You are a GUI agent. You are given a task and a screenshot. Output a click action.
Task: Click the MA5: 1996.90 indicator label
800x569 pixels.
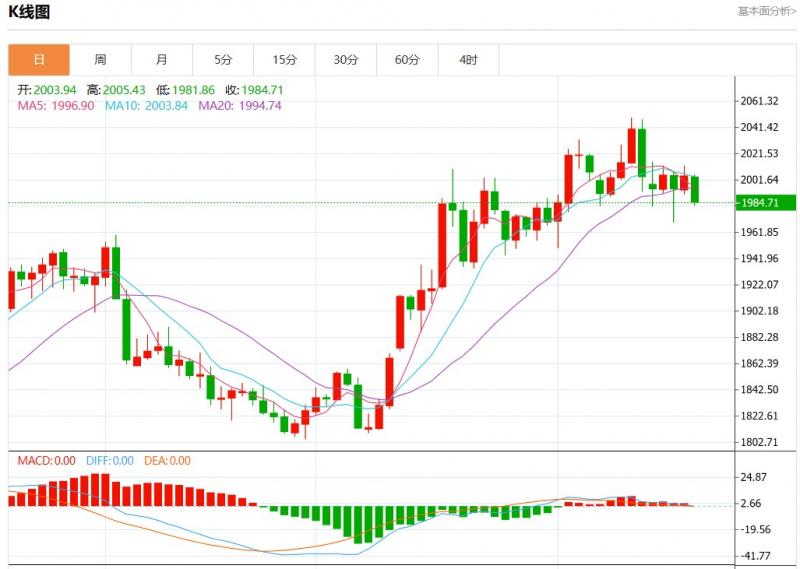pos(56,105)
